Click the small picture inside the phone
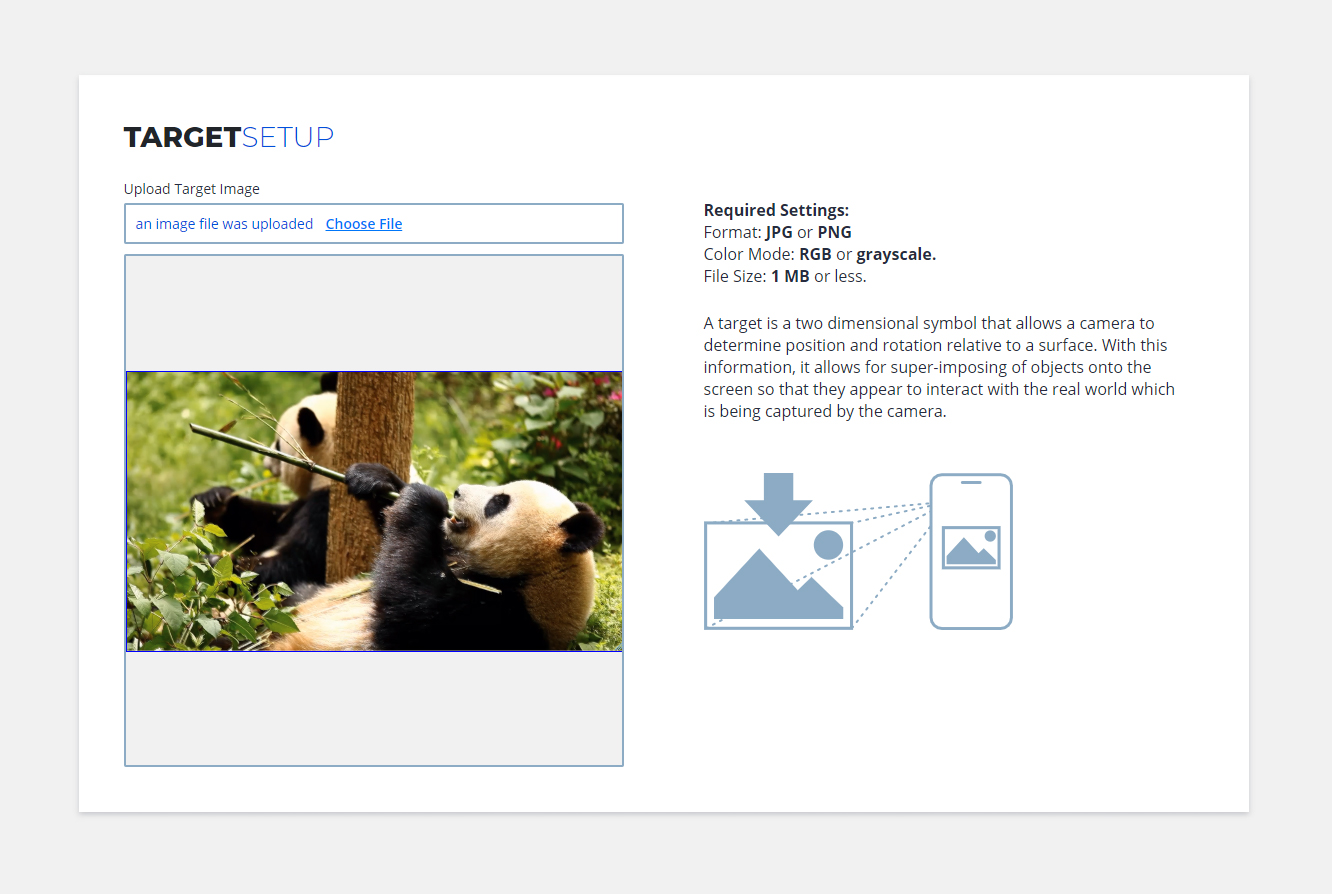 971,548
